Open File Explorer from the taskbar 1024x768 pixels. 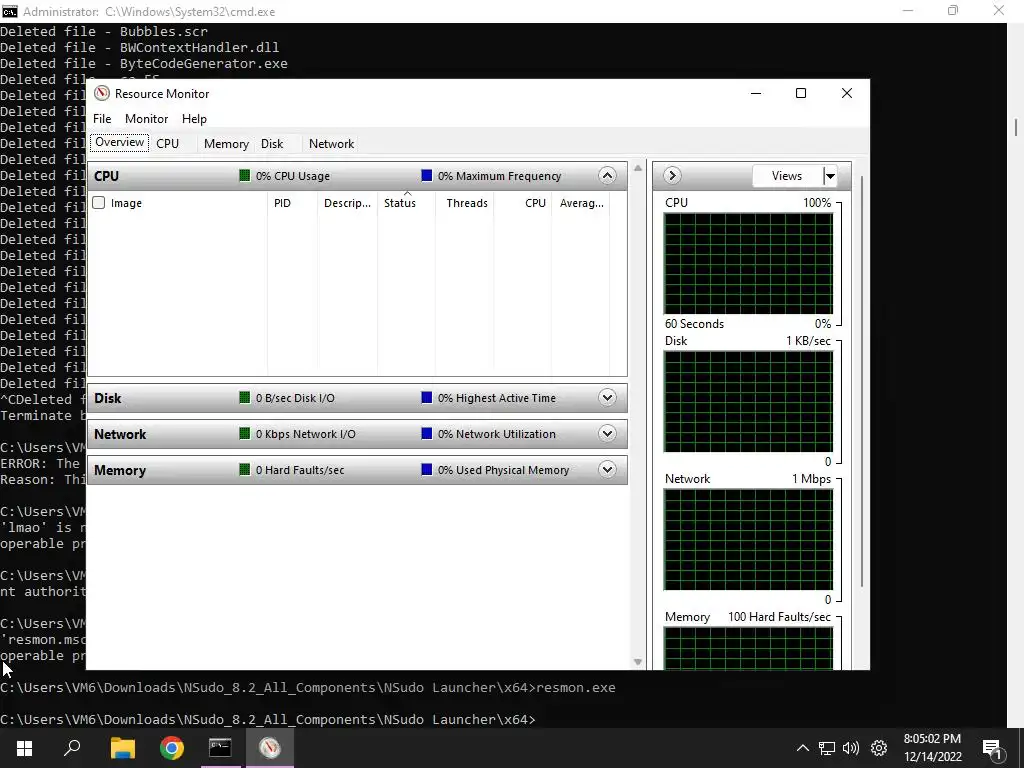[x=122, y=748]
